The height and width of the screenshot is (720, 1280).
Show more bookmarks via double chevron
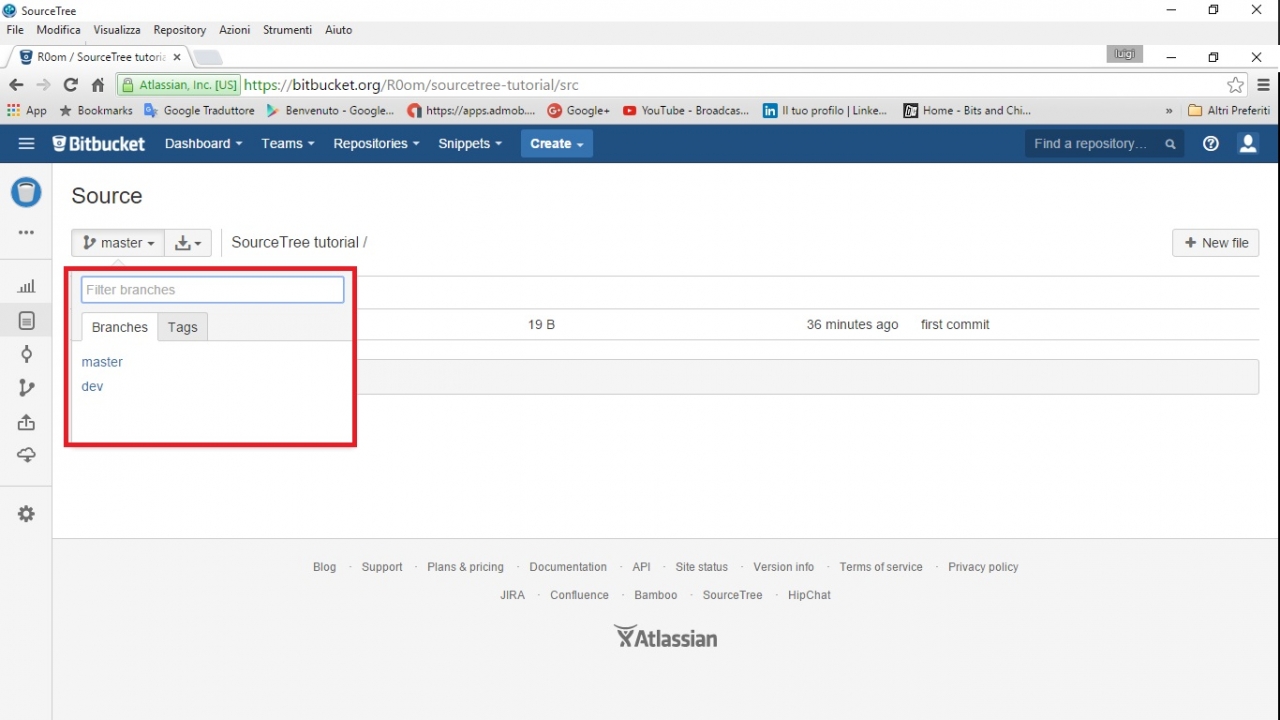point(1169,111)
